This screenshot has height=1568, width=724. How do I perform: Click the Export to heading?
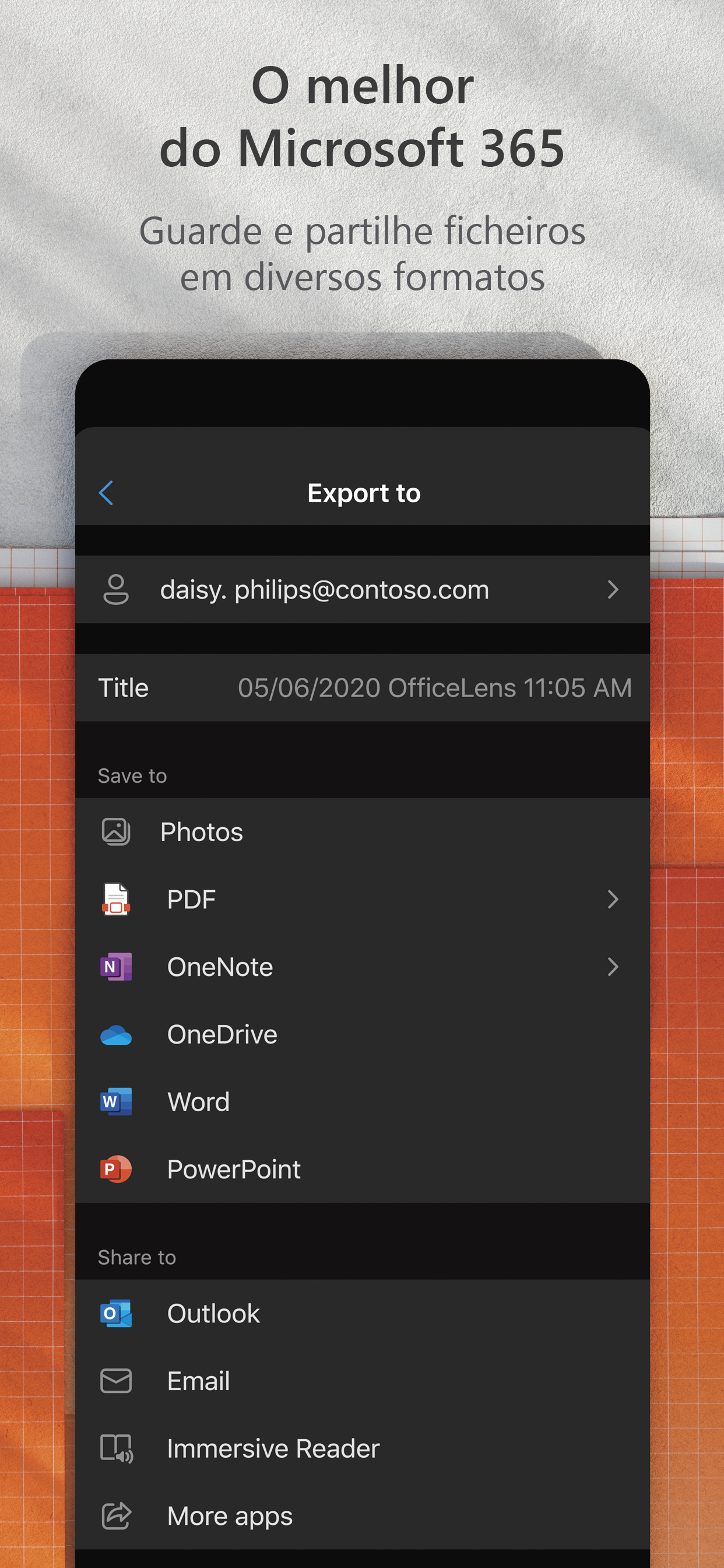(x=364, y=493)
